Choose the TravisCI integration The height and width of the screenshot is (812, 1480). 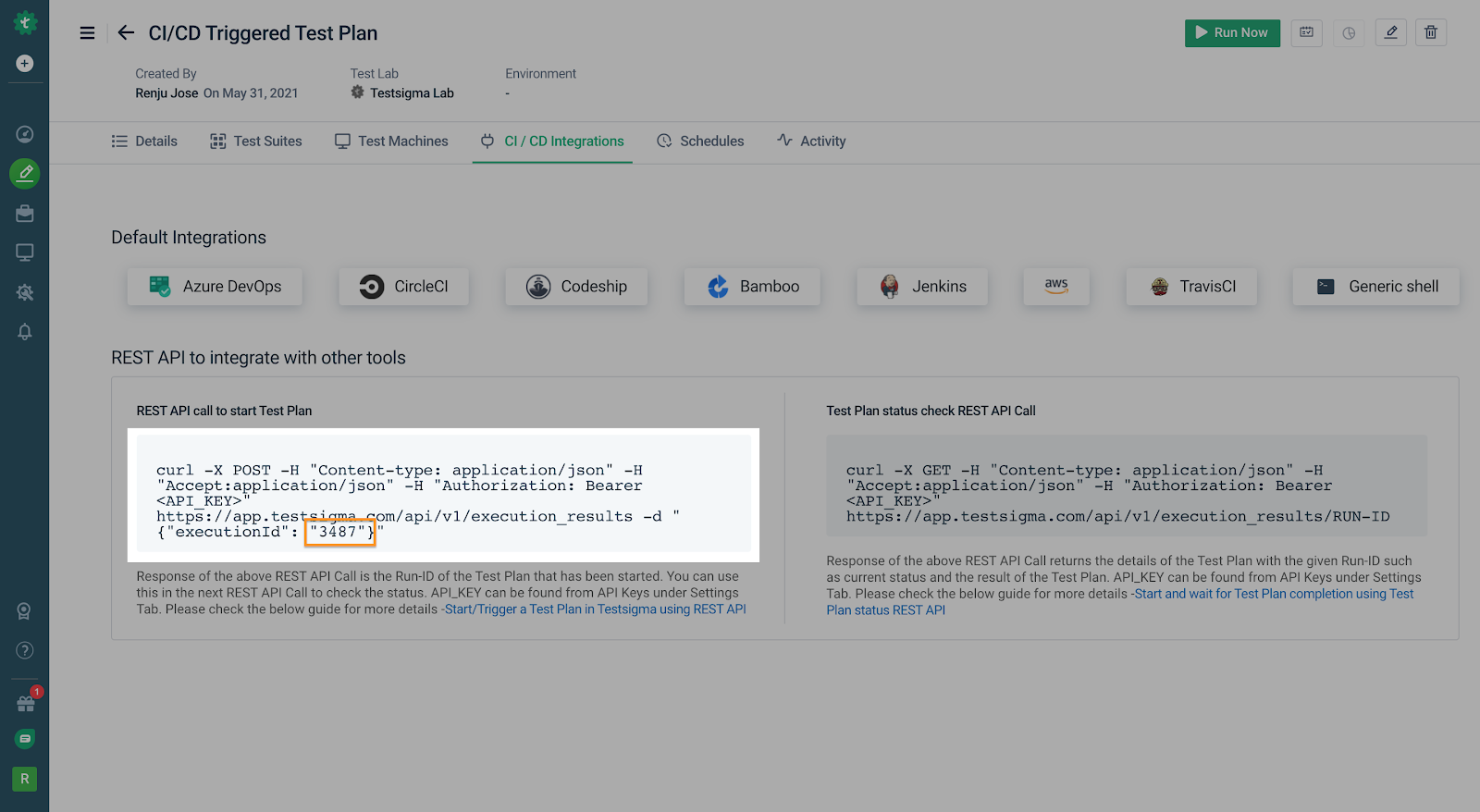click(x=1192, y=287)
